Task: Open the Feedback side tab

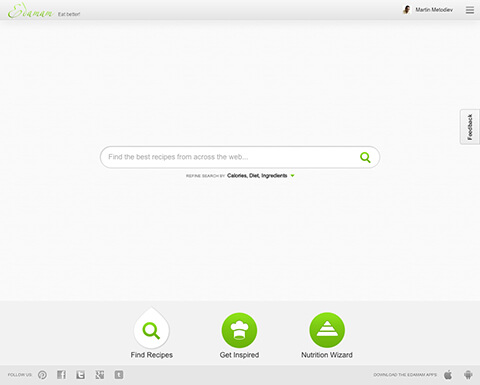Action: (x=470, y=127)
